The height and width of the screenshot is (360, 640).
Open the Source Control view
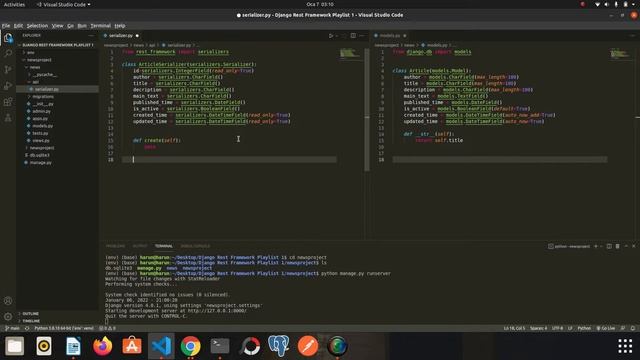[x=8, y=69]
